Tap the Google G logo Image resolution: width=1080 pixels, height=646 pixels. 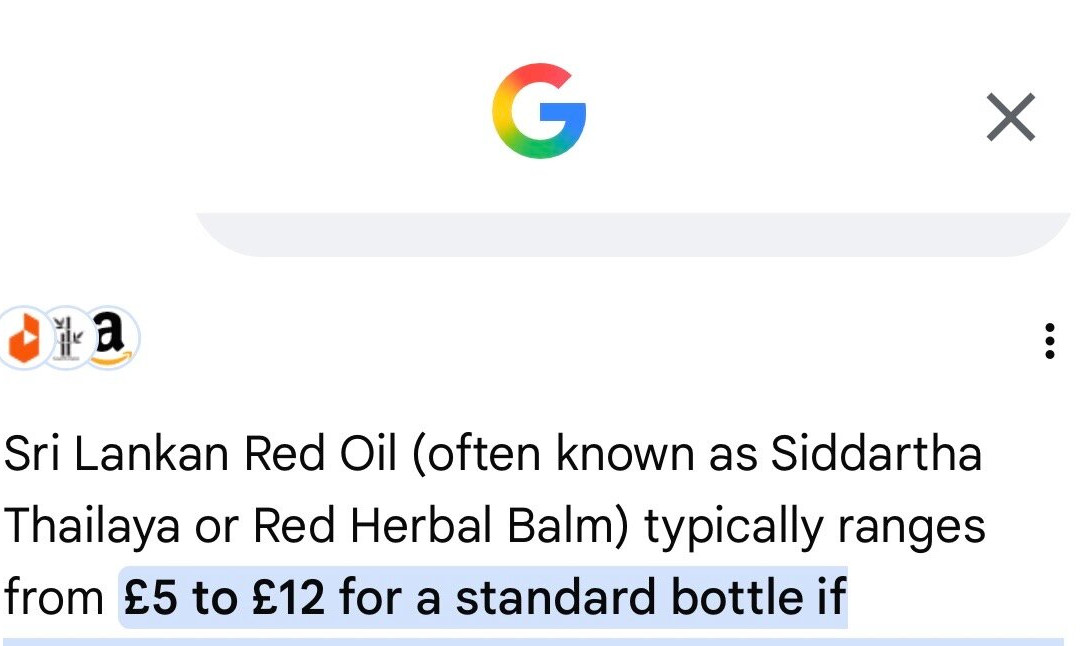539,111
